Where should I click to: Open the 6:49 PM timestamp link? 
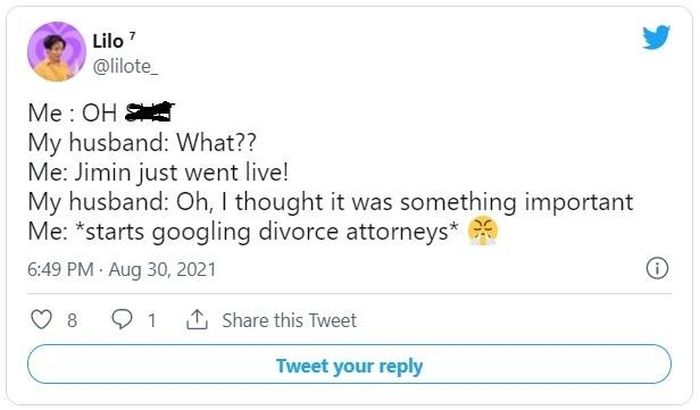pyautogui.click(x=60, y=269)
